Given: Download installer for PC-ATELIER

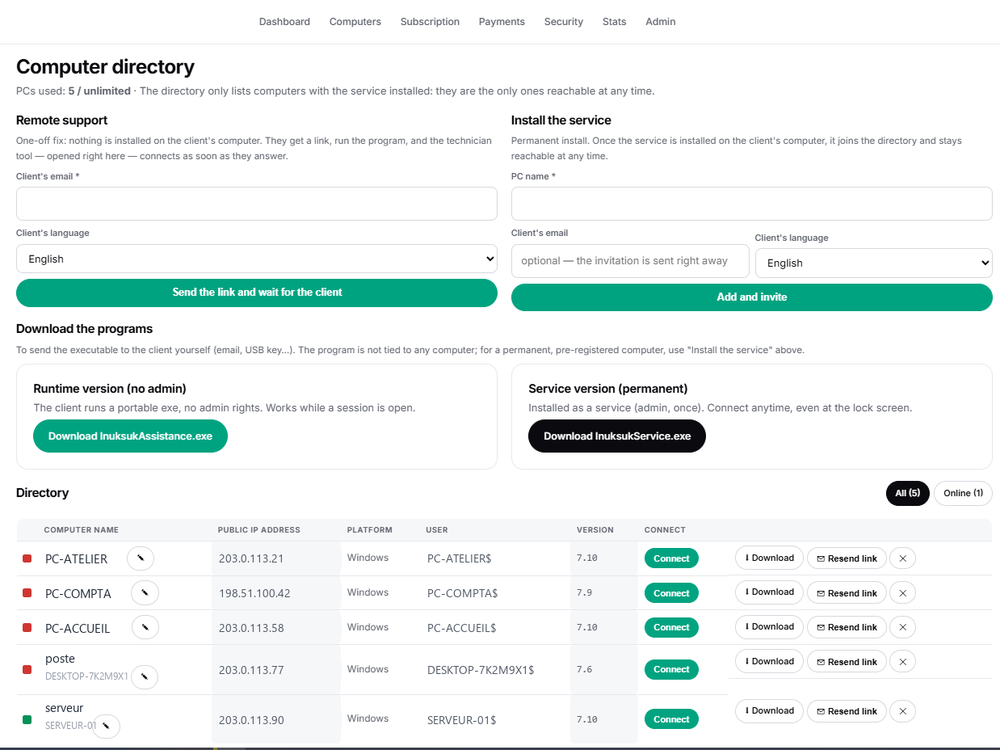Looking at the screenshot, I should coord(769,558).
